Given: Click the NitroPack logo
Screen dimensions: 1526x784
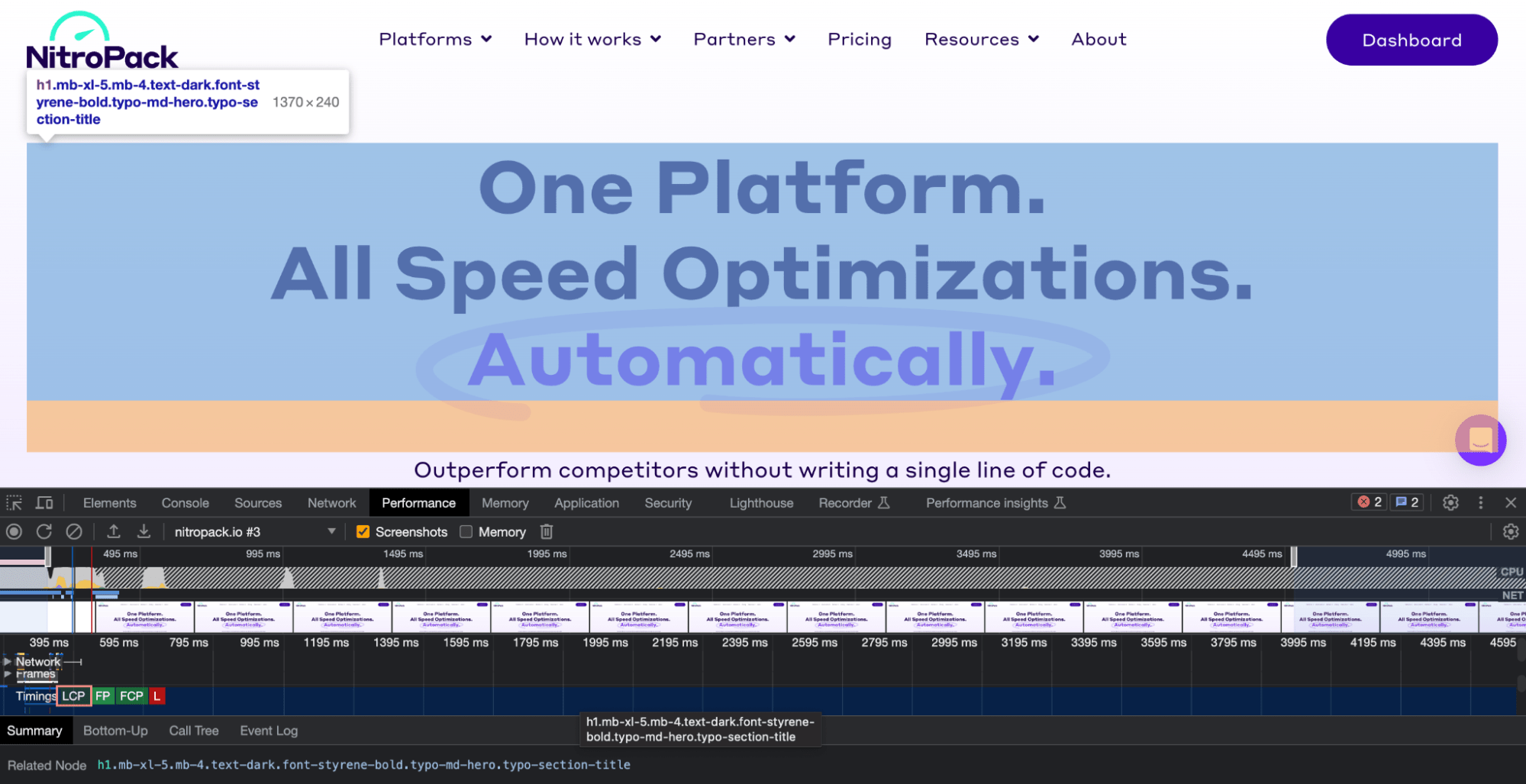Looking at the screenshot, I should [x=102, y=40].
